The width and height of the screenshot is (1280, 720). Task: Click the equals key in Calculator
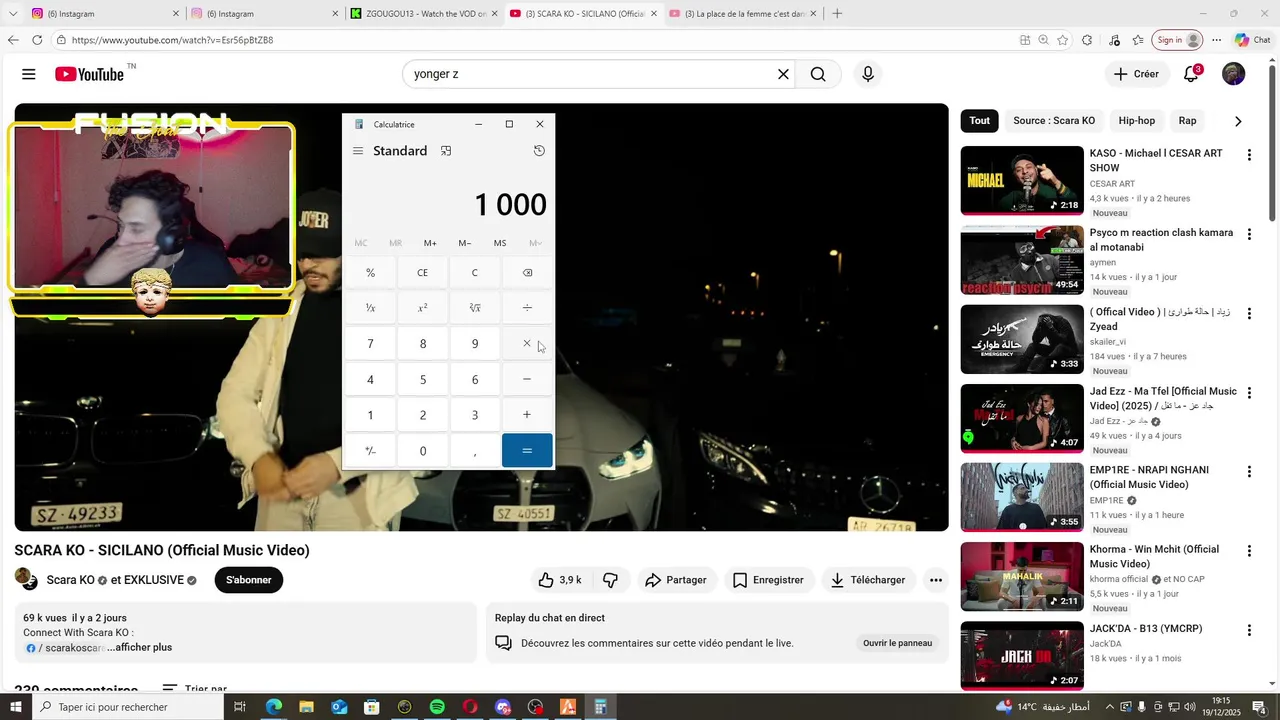coord(527,451)
